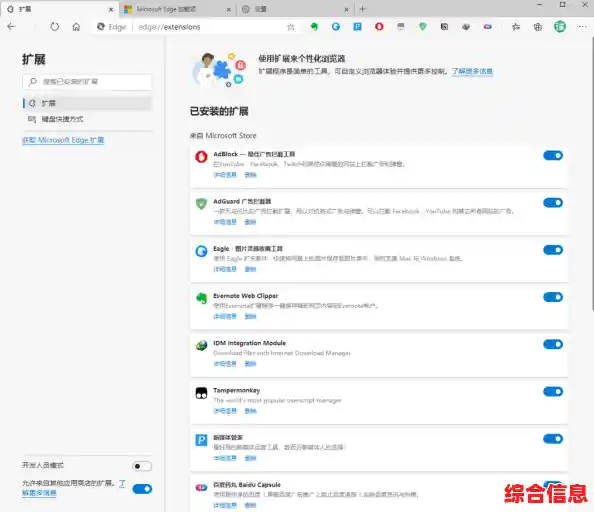Add this page to favorites star

pos(291,27)
